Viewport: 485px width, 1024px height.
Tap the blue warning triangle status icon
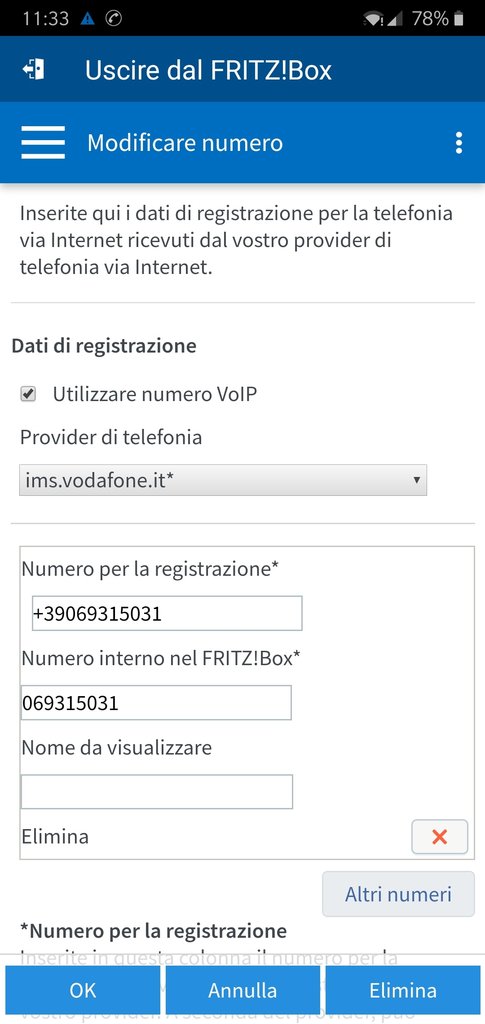[87, 19]
